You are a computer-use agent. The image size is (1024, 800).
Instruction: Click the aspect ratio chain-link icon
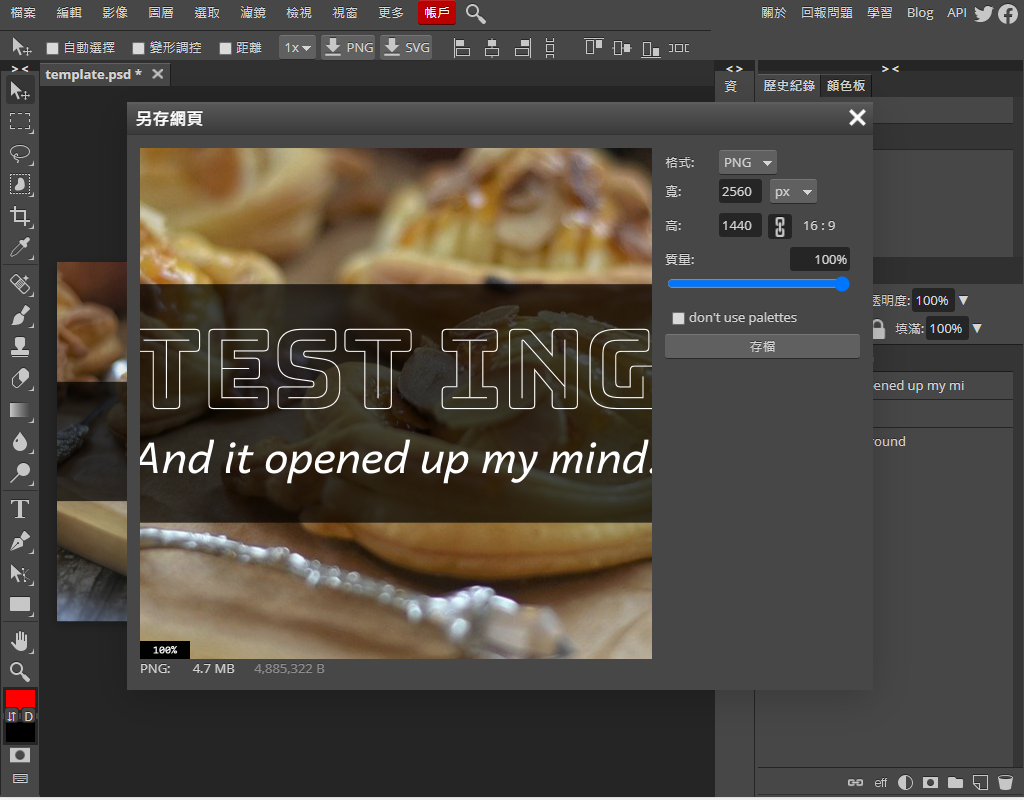[x=780, y=226]
